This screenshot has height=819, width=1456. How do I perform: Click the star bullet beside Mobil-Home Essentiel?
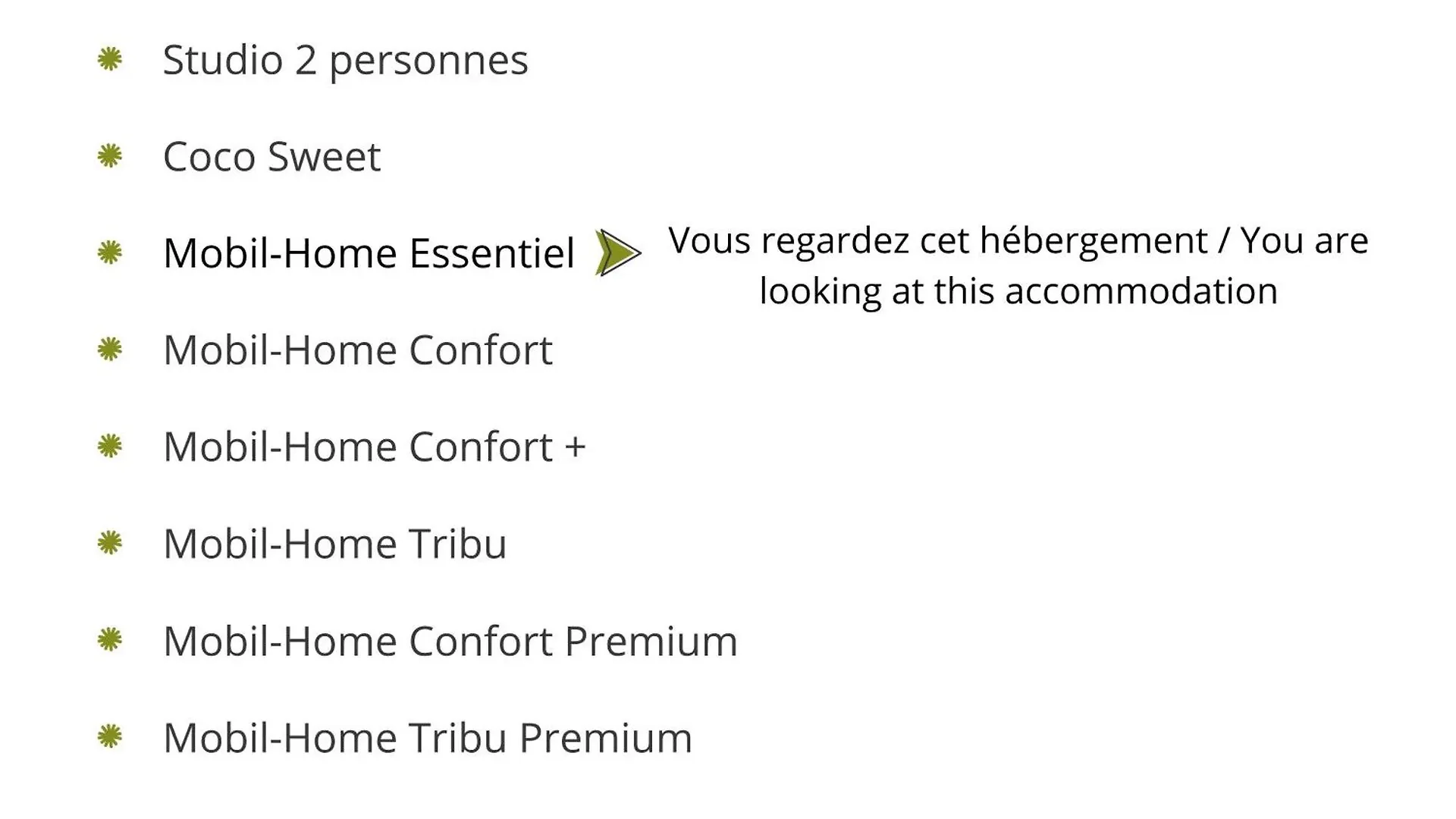110,253
